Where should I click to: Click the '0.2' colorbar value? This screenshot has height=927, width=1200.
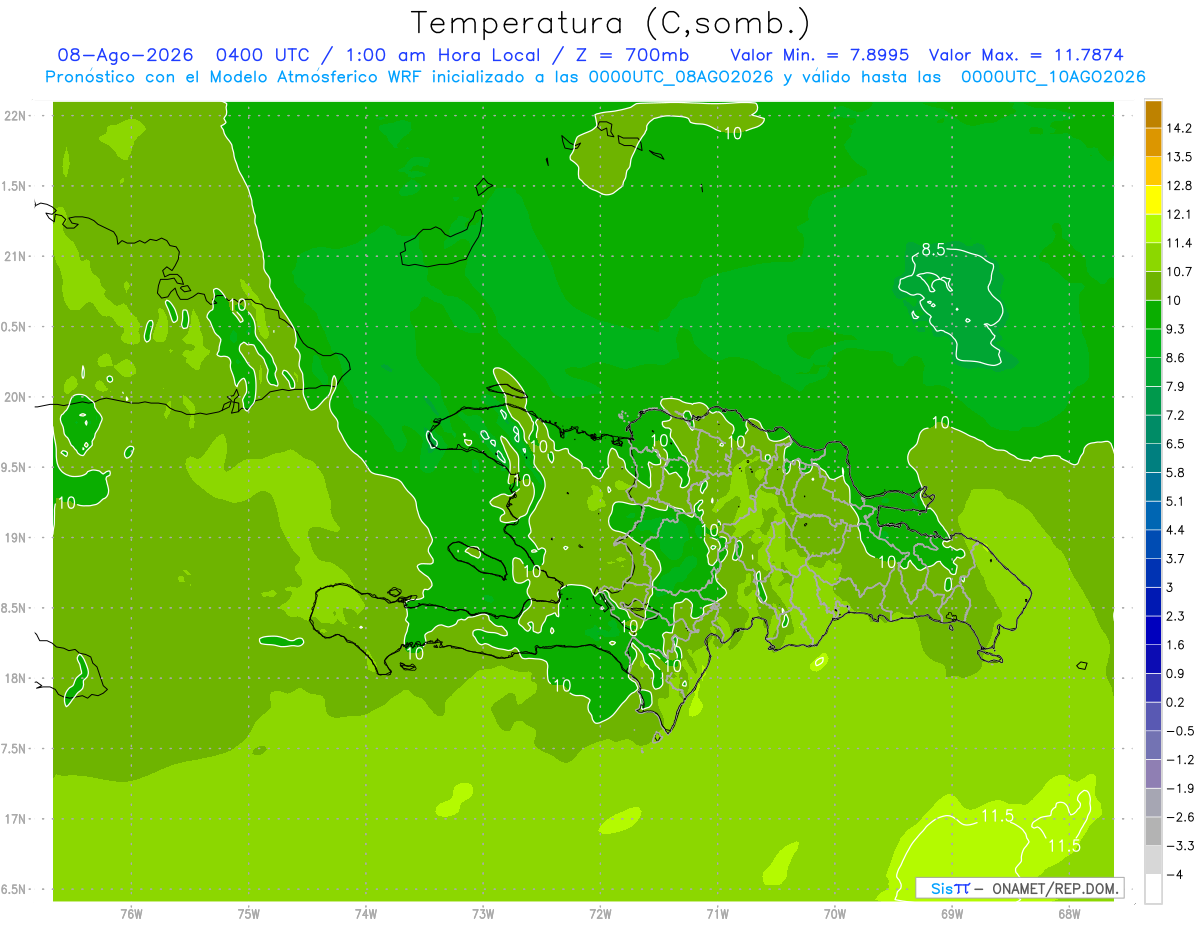[1176, 702]
